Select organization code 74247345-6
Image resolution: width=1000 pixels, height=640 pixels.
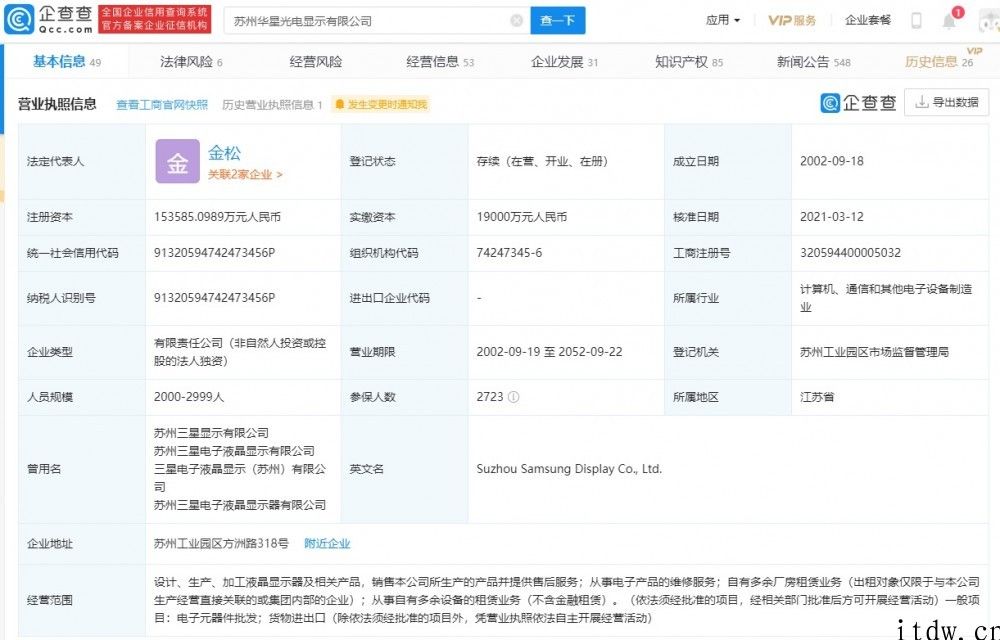(509, 253)
